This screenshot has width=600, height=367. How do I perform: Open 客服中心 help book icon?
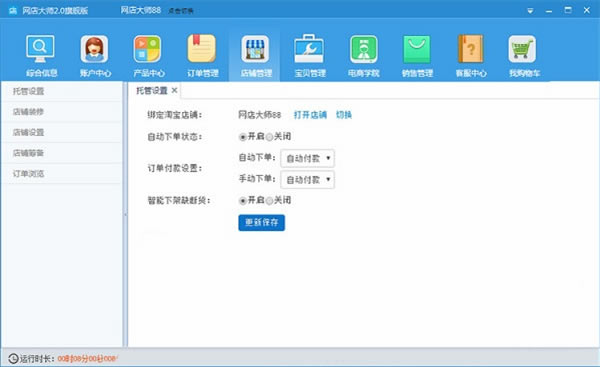[x=471, y=49]
